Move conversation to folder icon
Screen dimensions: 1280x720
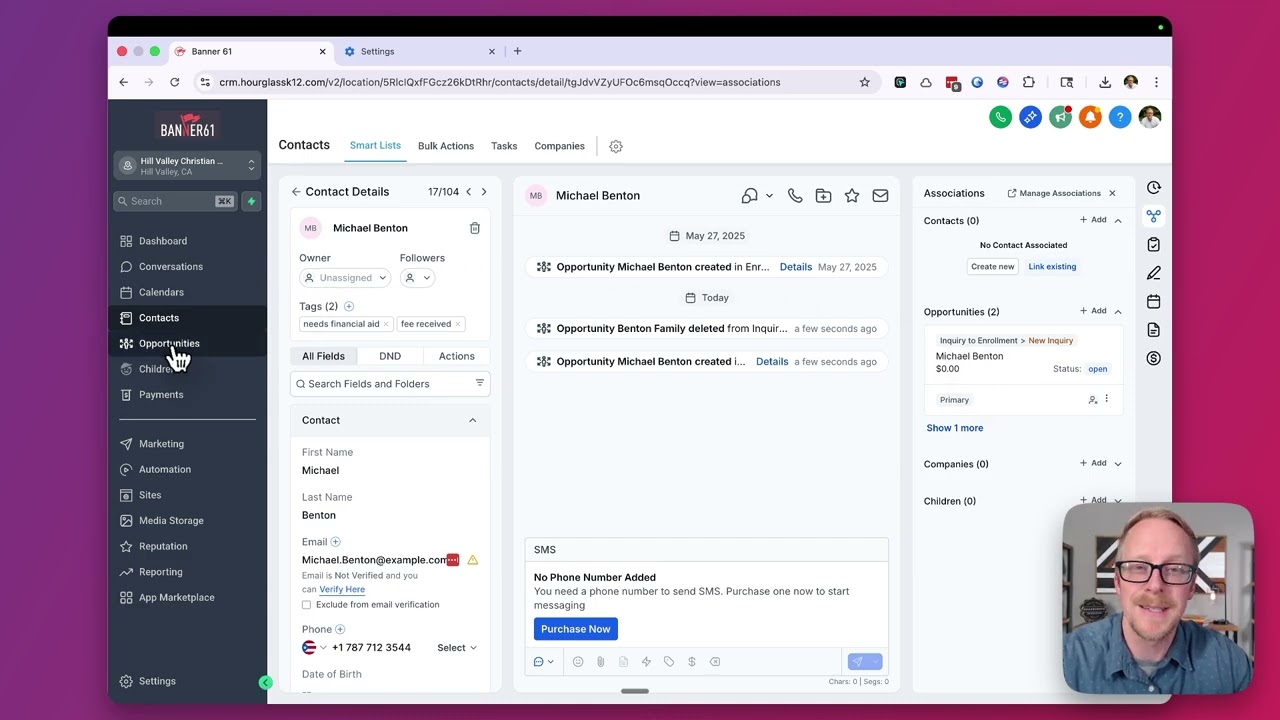(823, 196)
